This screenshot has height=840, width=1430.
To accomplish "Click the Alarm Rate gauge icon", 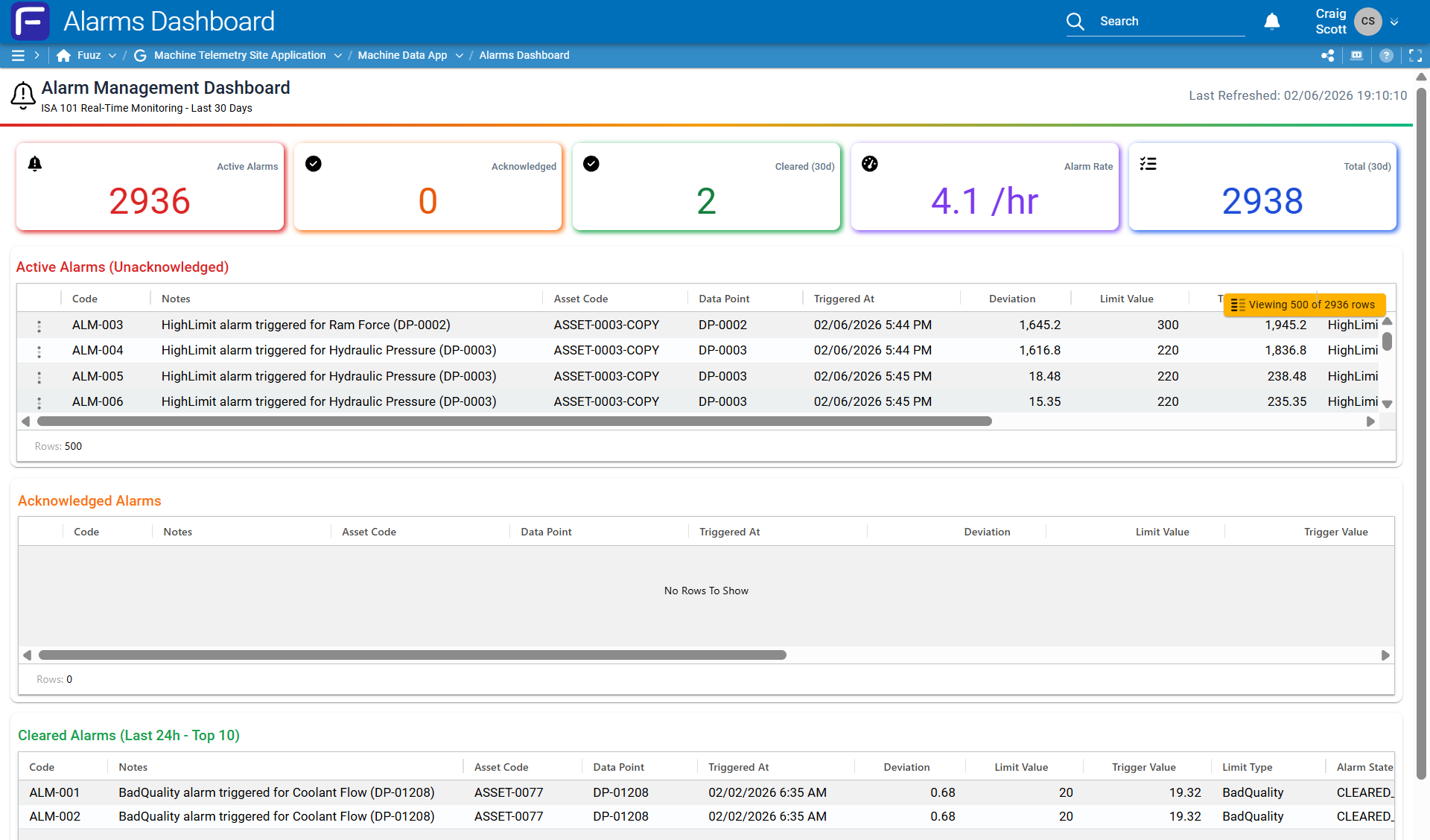I will click(x=870, y=164).
